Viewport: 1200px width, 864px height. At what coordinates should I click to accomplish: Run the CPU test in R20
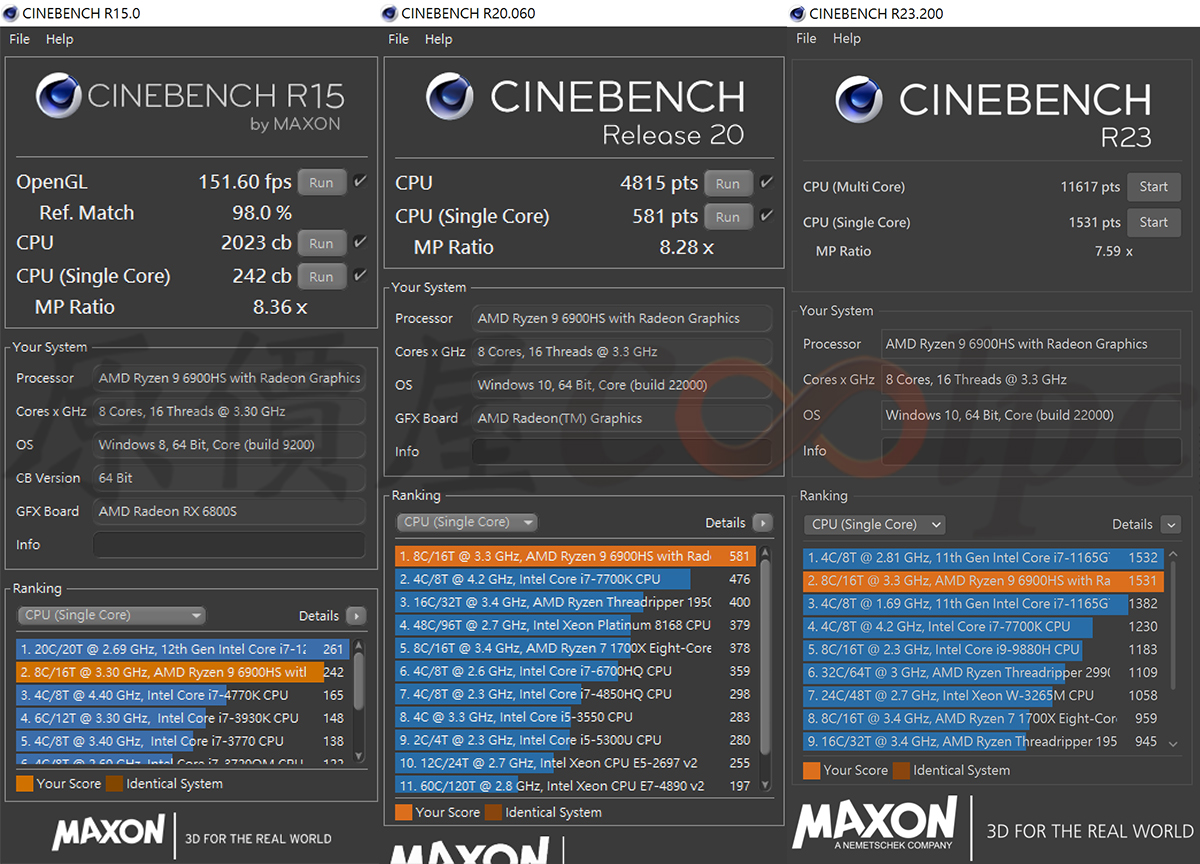pos(728,184)
